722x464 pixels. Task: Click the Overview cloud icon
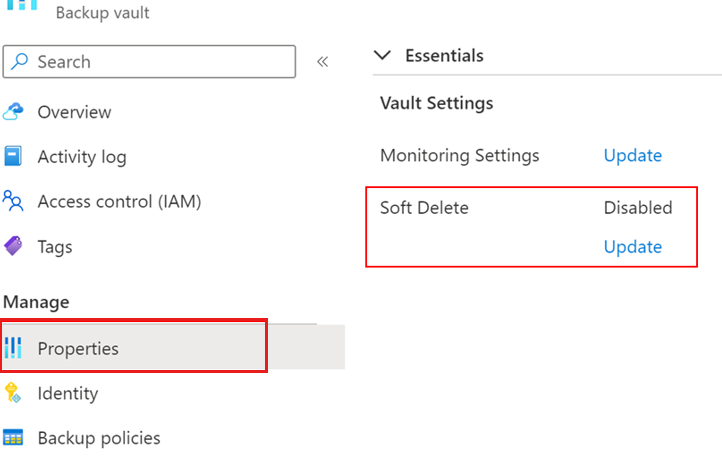tap(13, 112)
